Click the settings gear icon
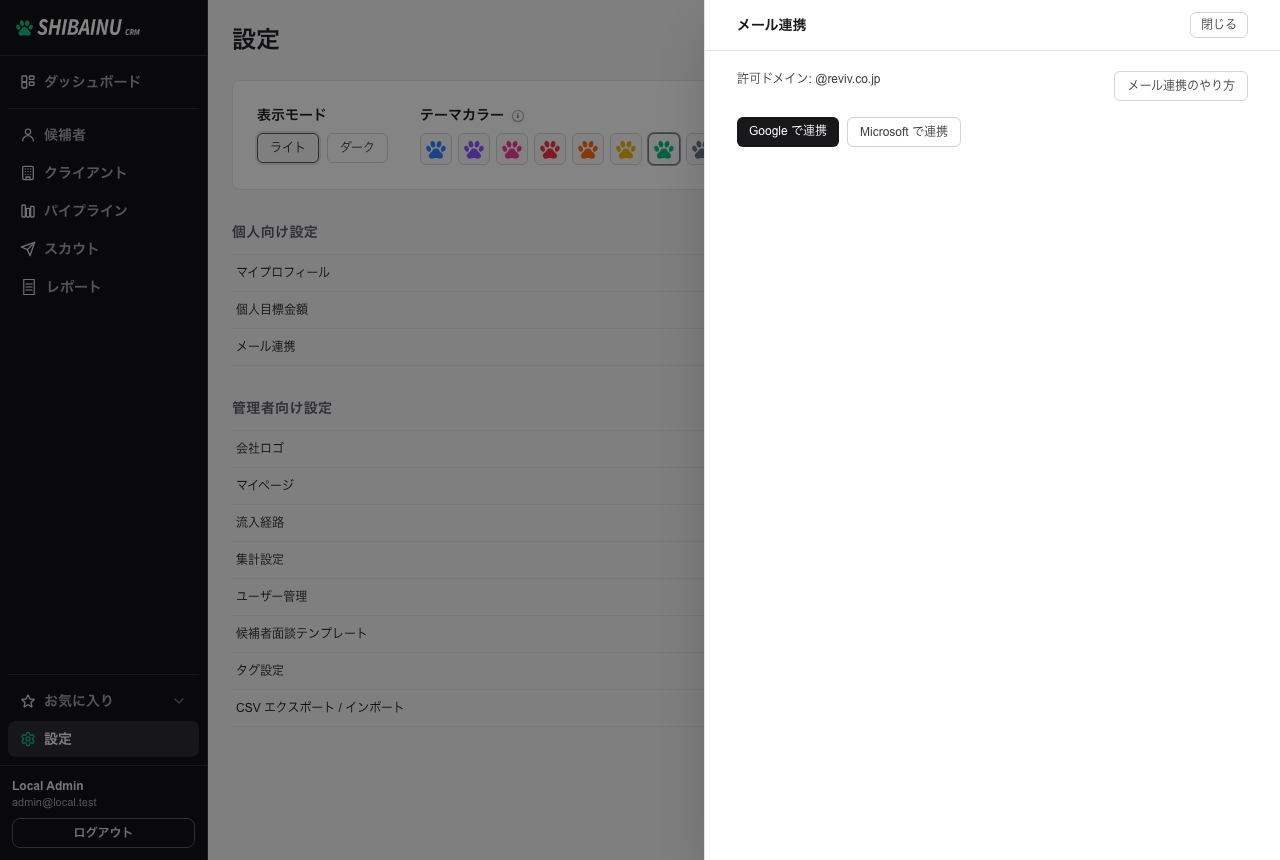The width and height of the screenshot is (1280, 860). 28,739
